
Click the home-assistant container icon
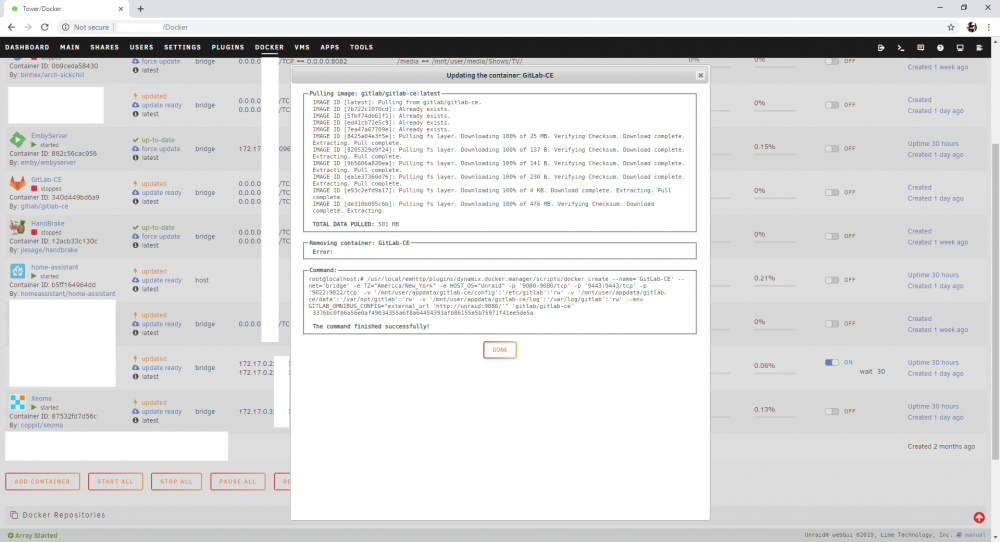[17, 270]
